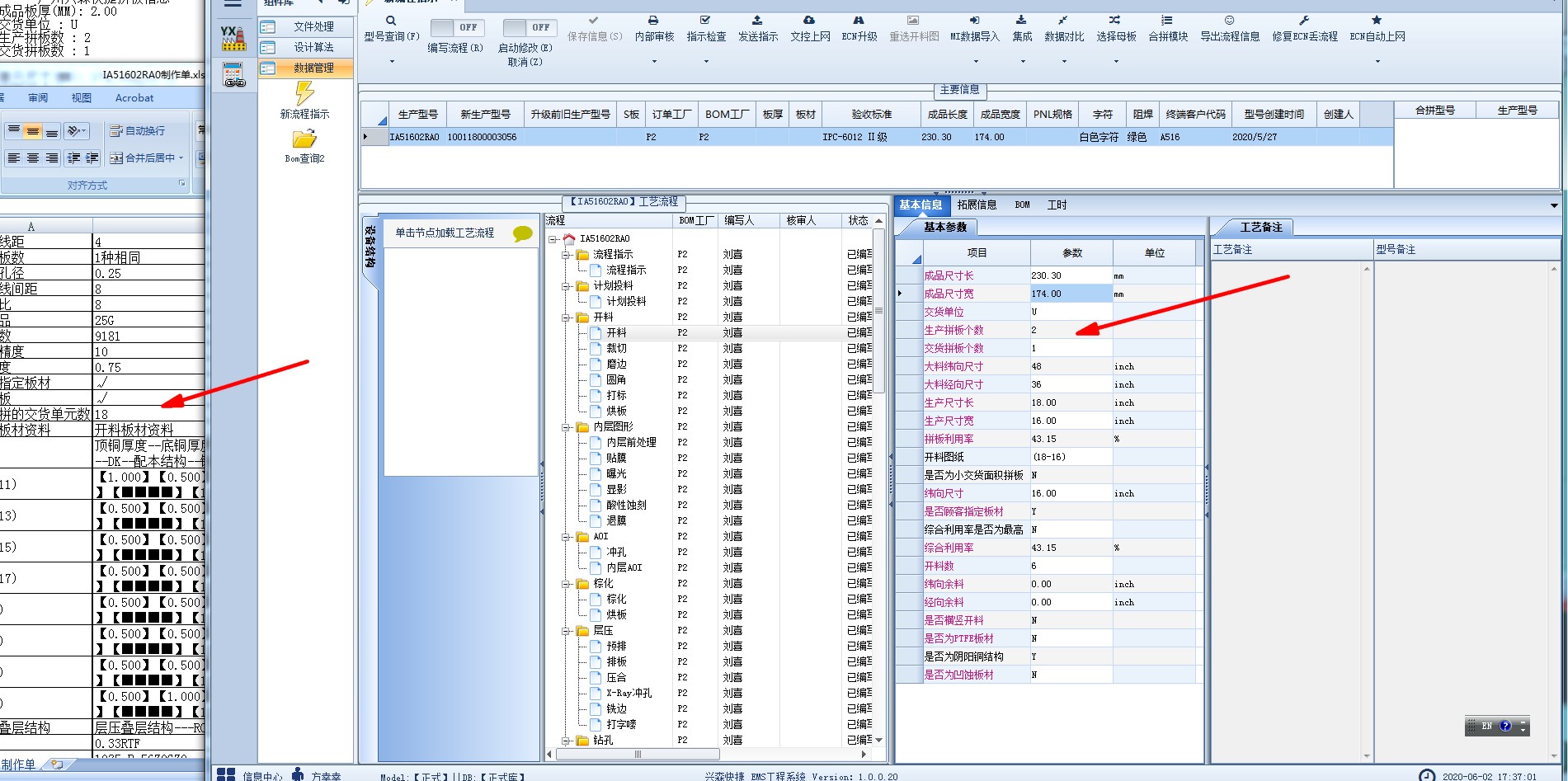The height and width of the screenshot is (781, 1568).
Task: Click the yellow speech bubble icon
Action: [522, 233]
